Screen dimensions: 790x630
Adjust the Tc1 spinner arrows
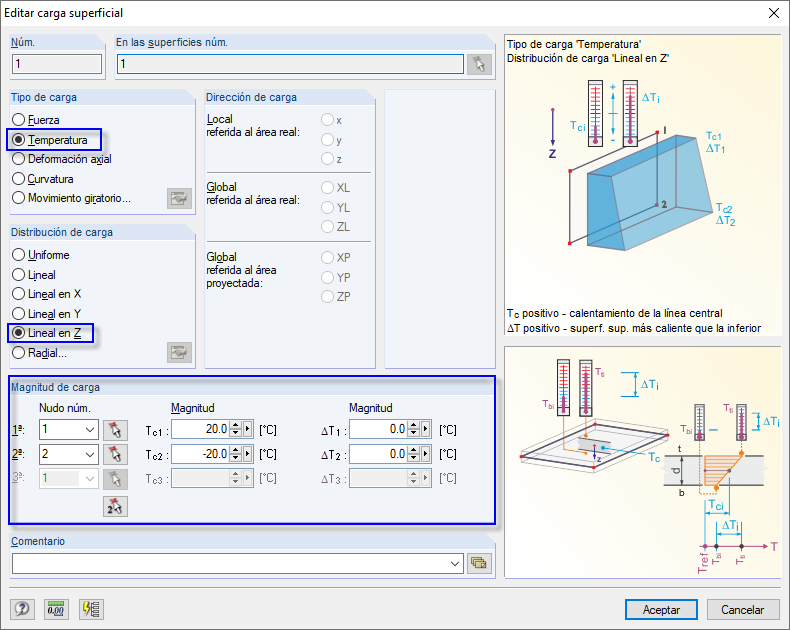click(235, 429)
